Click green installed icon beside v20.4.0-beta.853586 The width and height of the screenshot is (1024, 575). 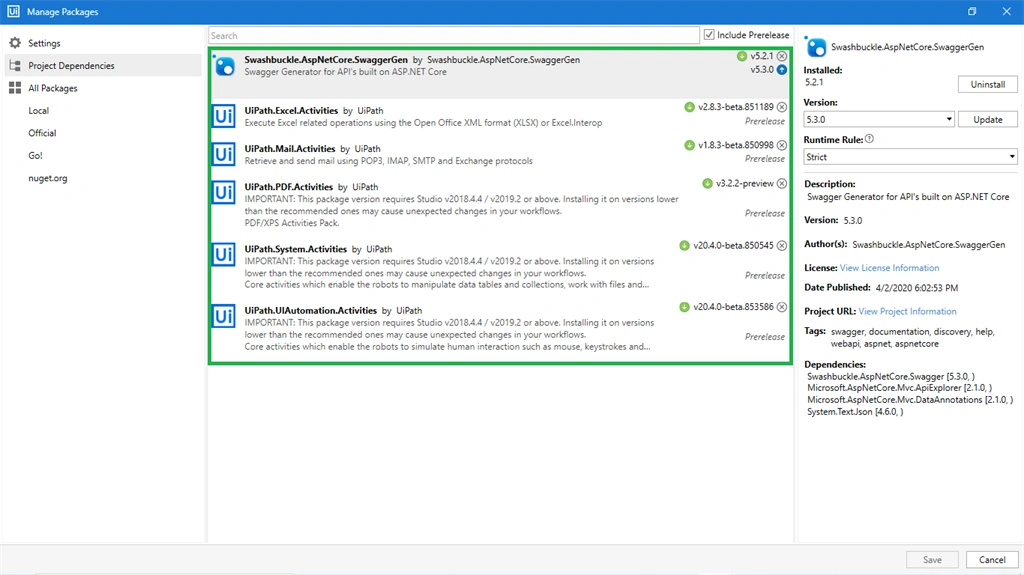684,307
